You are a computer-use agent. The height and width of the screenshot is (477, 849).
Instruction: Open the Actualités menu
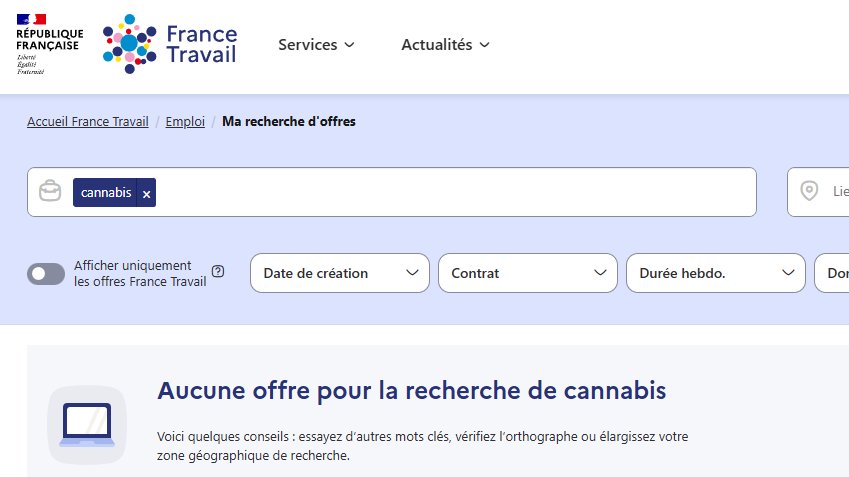[x=445, y=45]
